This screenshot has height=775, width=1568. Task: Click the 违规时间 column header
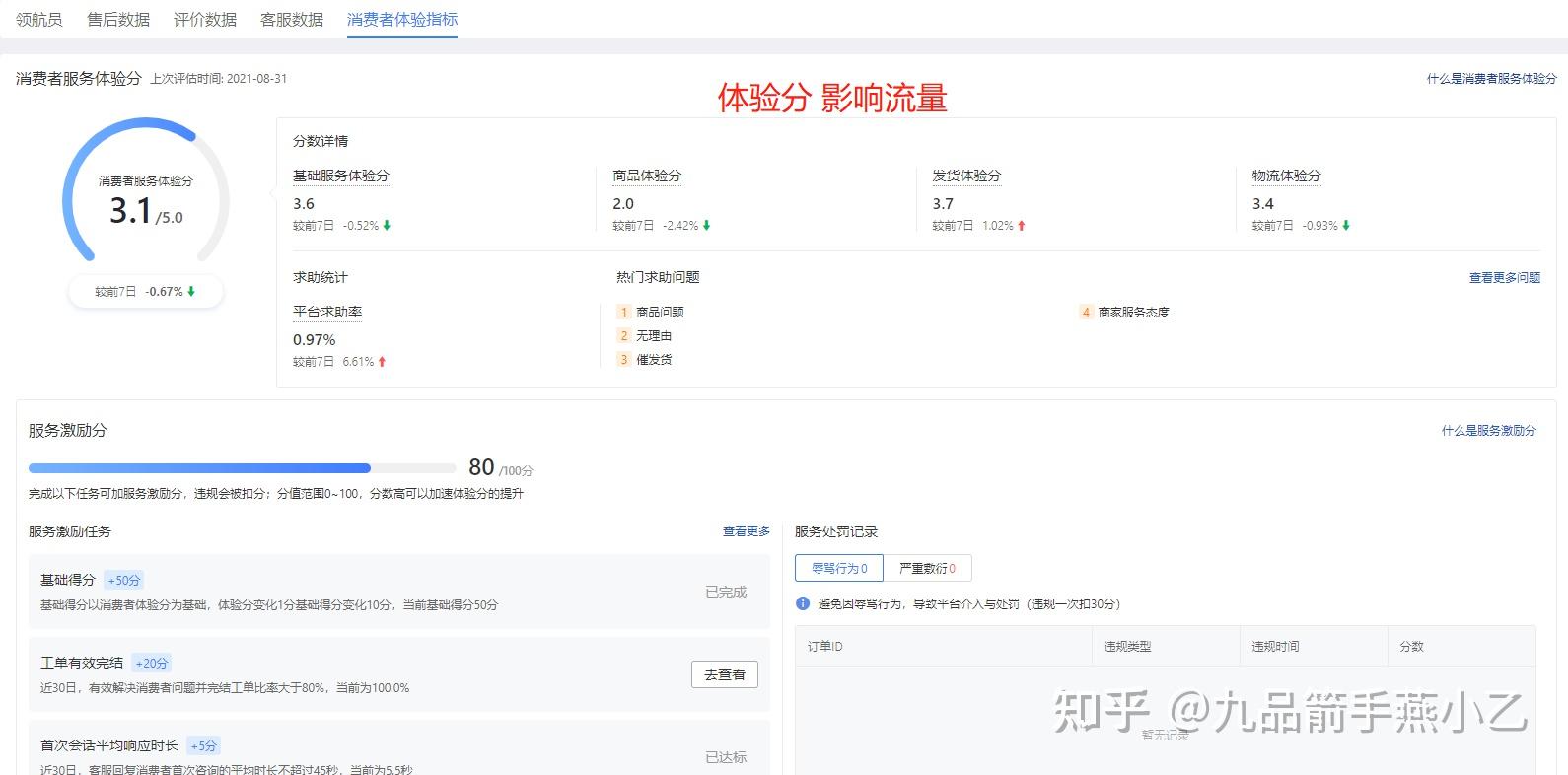1275,647
